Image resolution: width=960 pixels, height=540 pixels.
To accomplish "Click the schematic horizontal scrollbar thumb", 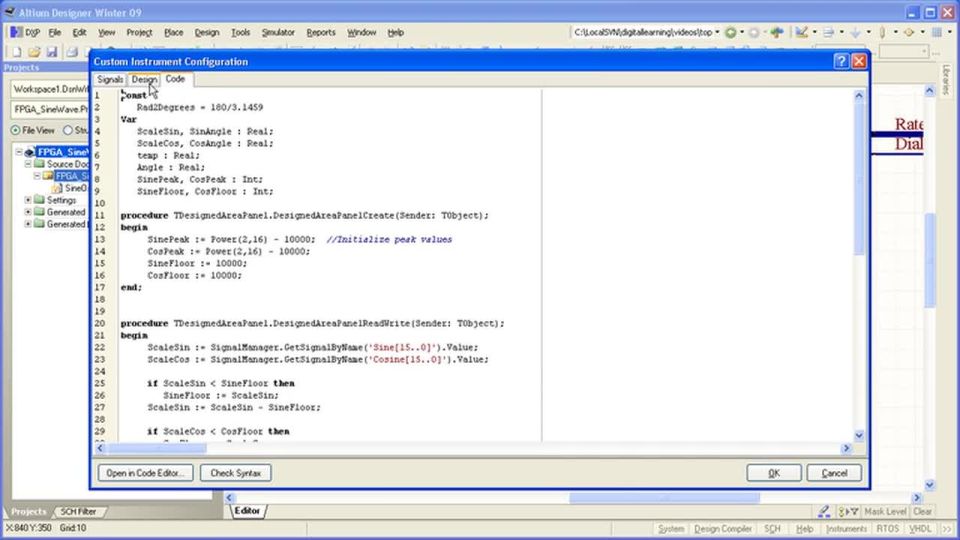I will point(664,498).
